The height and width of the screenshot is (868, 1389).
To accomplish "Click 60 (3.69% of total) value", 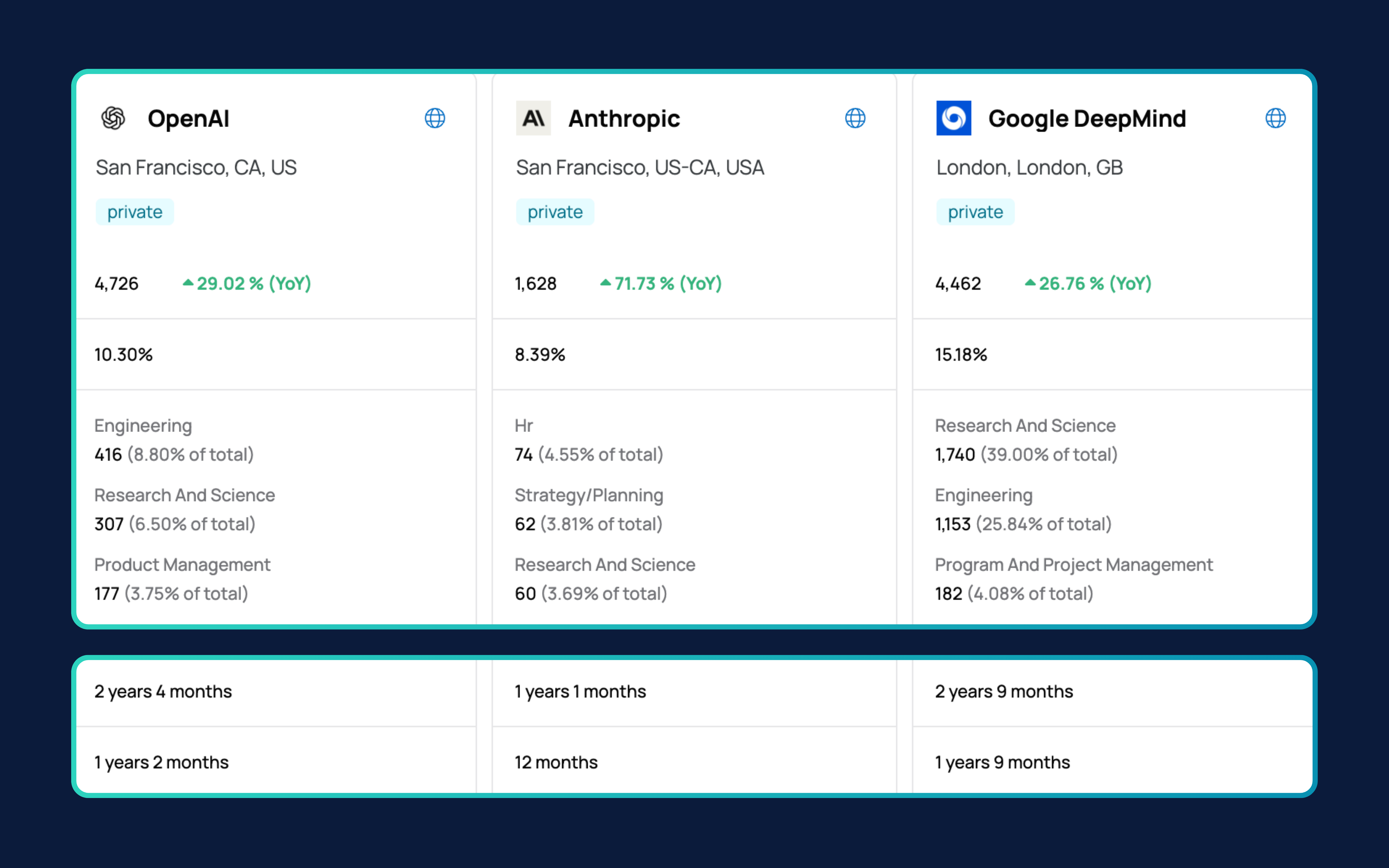I will (591, 594).
